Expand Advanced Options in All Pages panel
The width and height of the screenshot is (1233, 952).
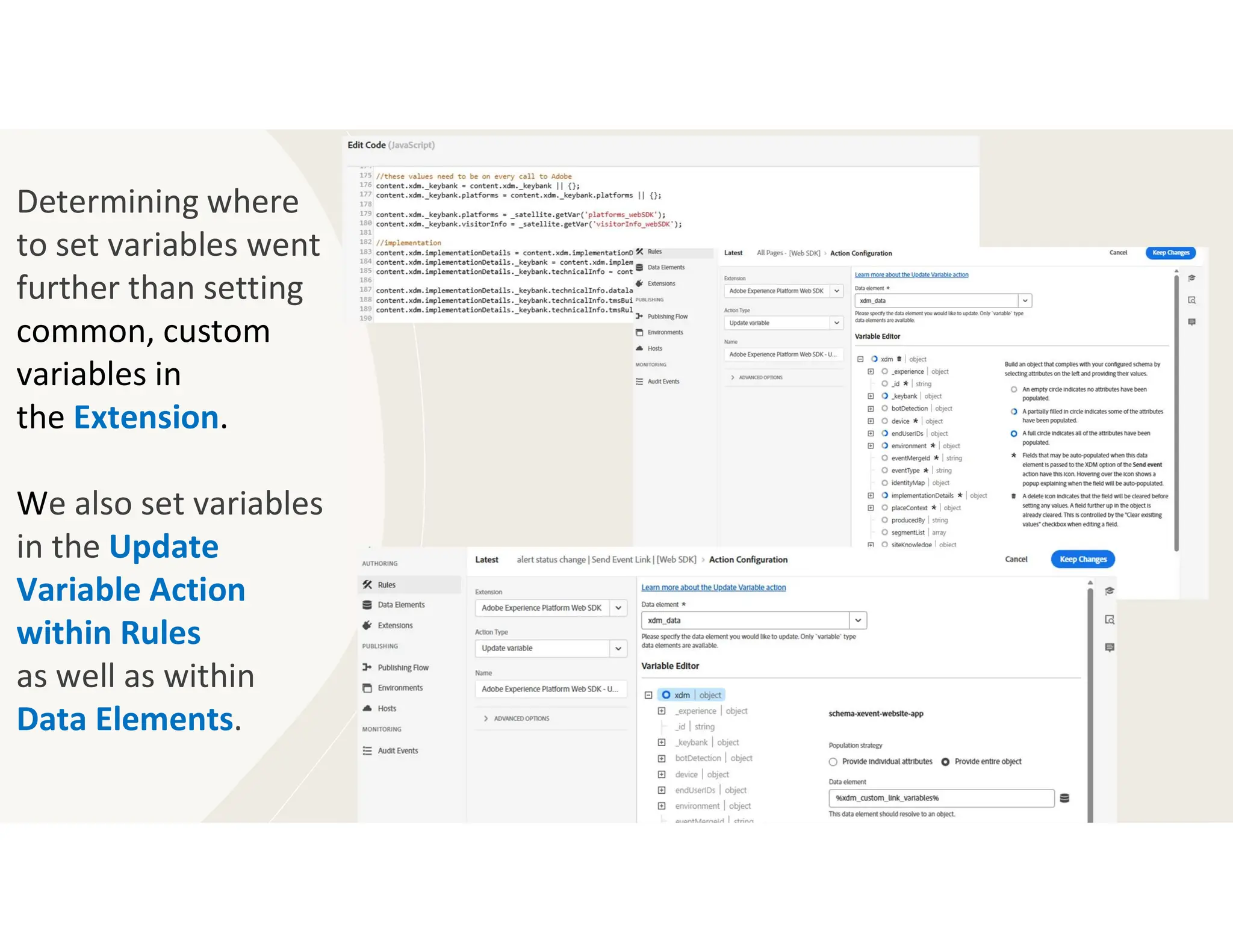[756, 377]
